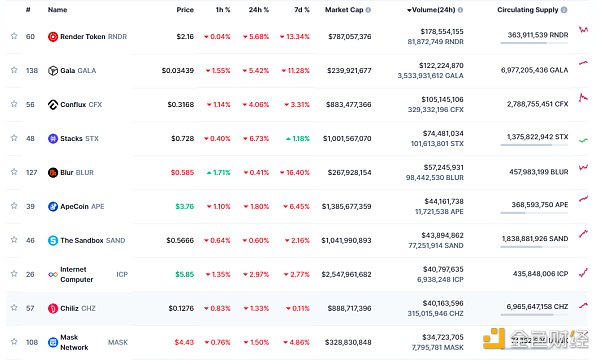
Task: Click Render Token circulating supply progress bar
Action: pyautogui.click(x=534, y=43)
